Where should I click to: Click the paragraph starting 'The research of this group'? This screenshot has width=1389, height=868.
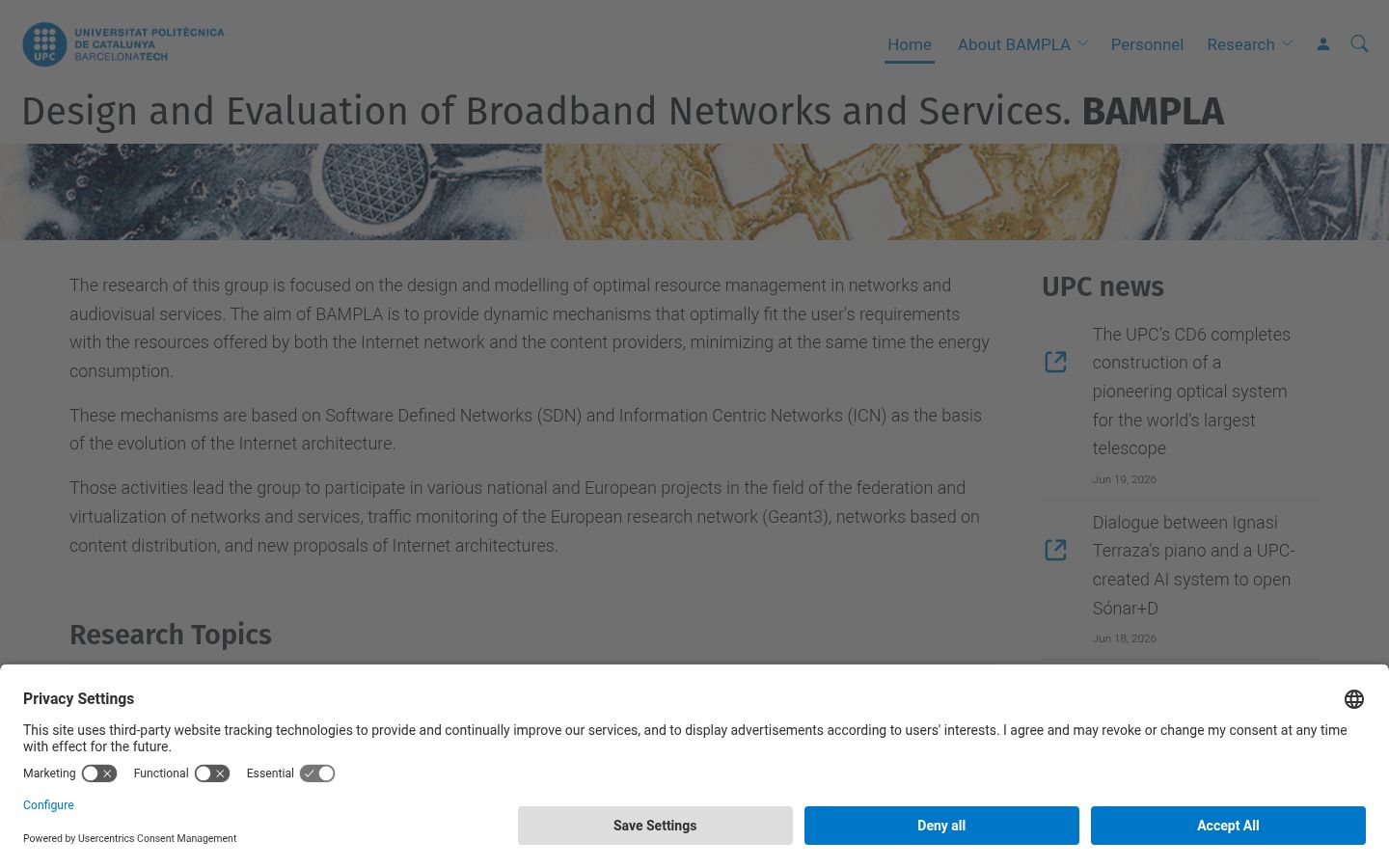530,328
